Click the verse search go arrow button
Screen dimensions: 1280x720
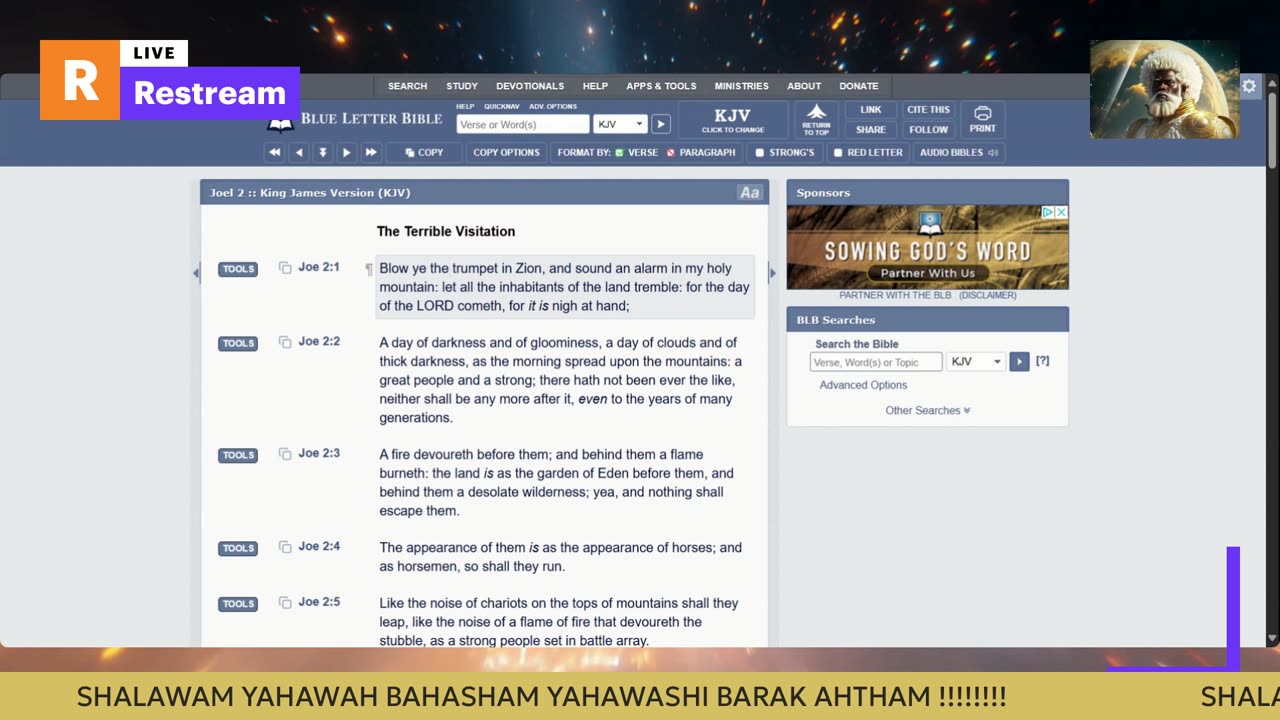(661, 124)
